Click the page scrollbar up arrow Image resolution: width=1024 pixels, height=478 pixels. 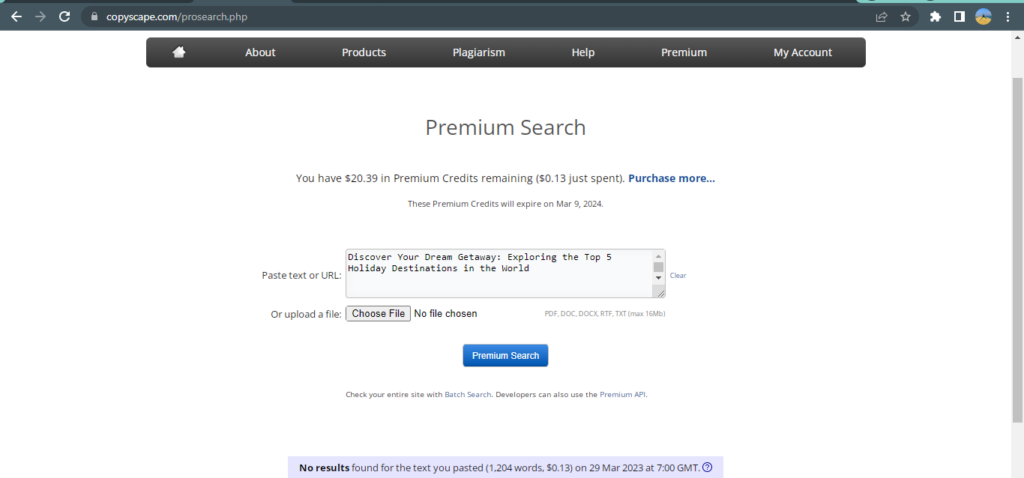pos(1017,37)
